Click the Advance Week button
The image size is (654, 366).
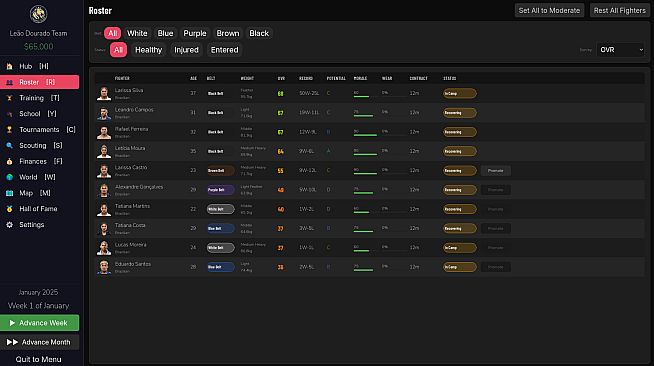coord(40,323)
